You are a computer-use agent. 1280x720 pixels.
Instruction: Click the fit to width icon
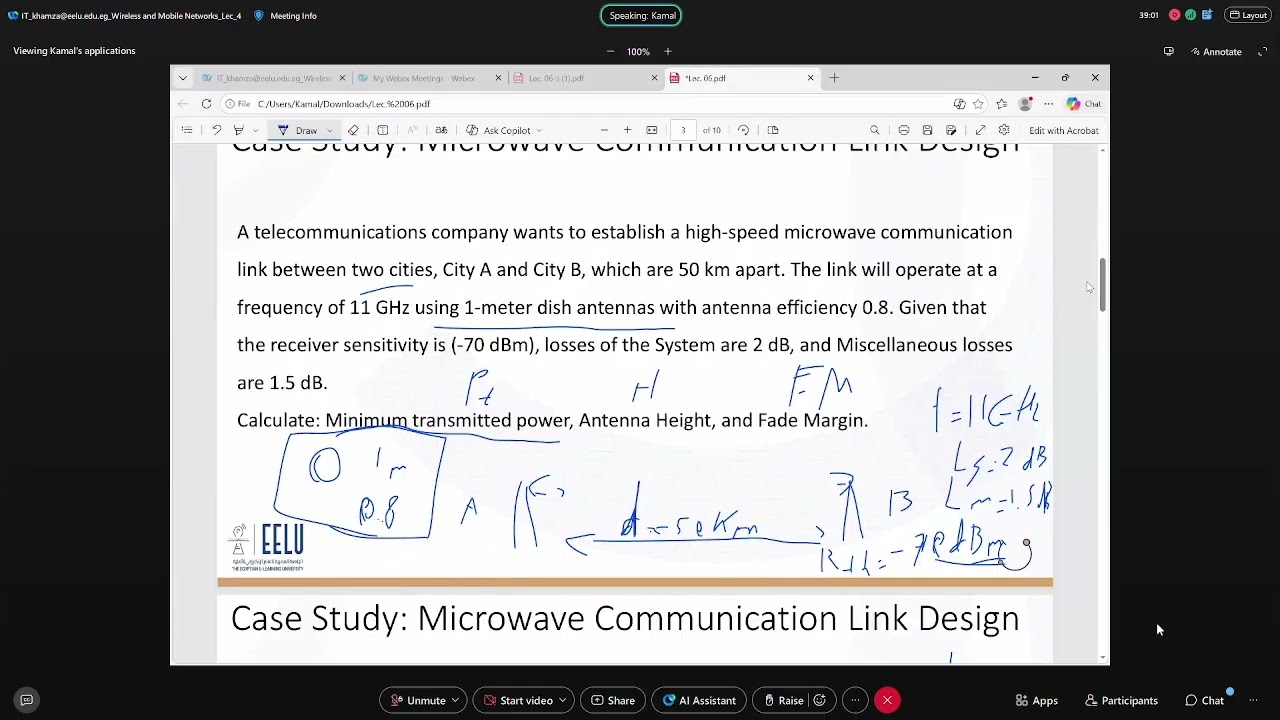tap(652, 130)
